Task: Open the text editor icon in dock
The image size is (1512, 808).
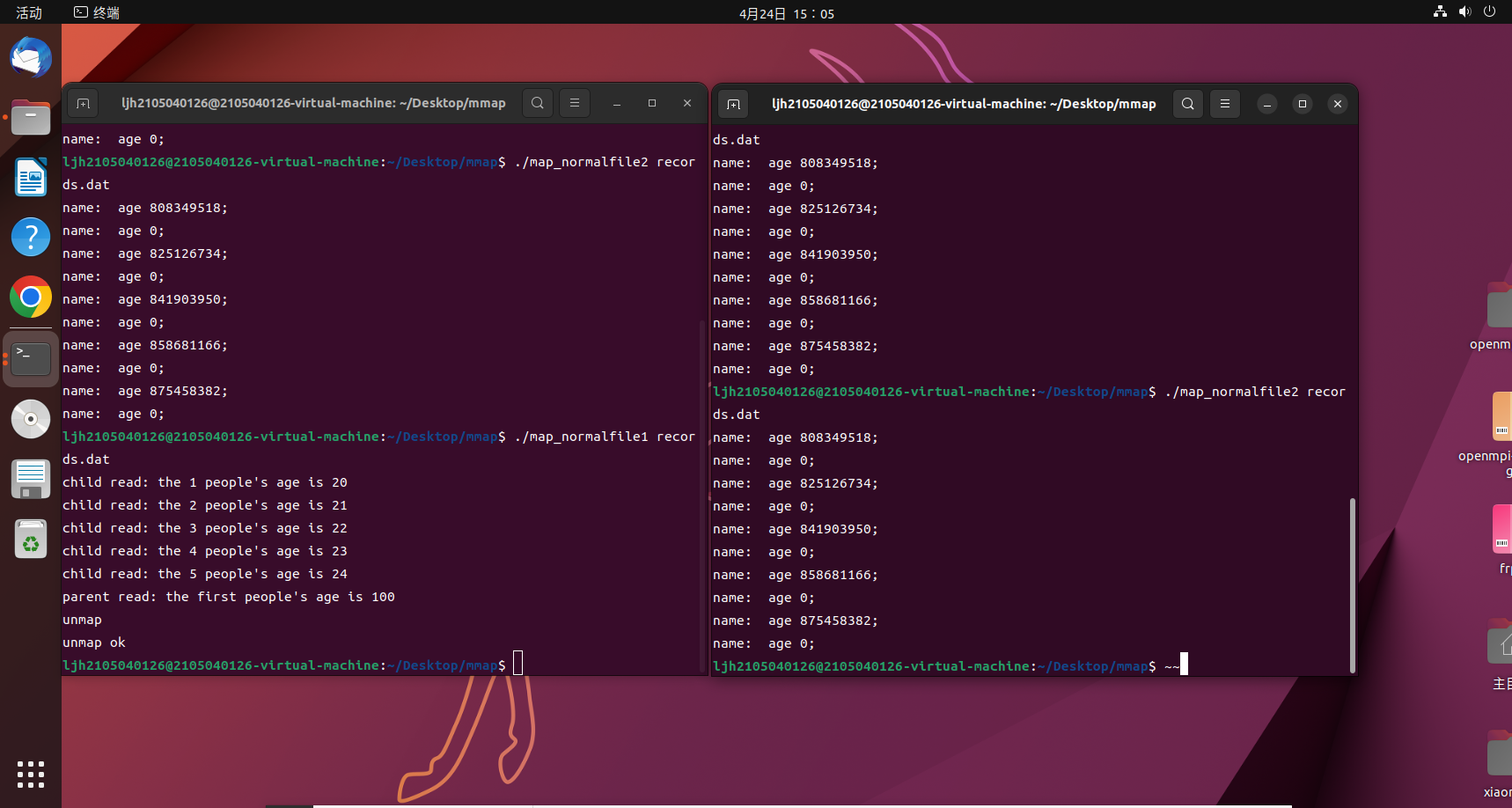Action: [31, 479]
